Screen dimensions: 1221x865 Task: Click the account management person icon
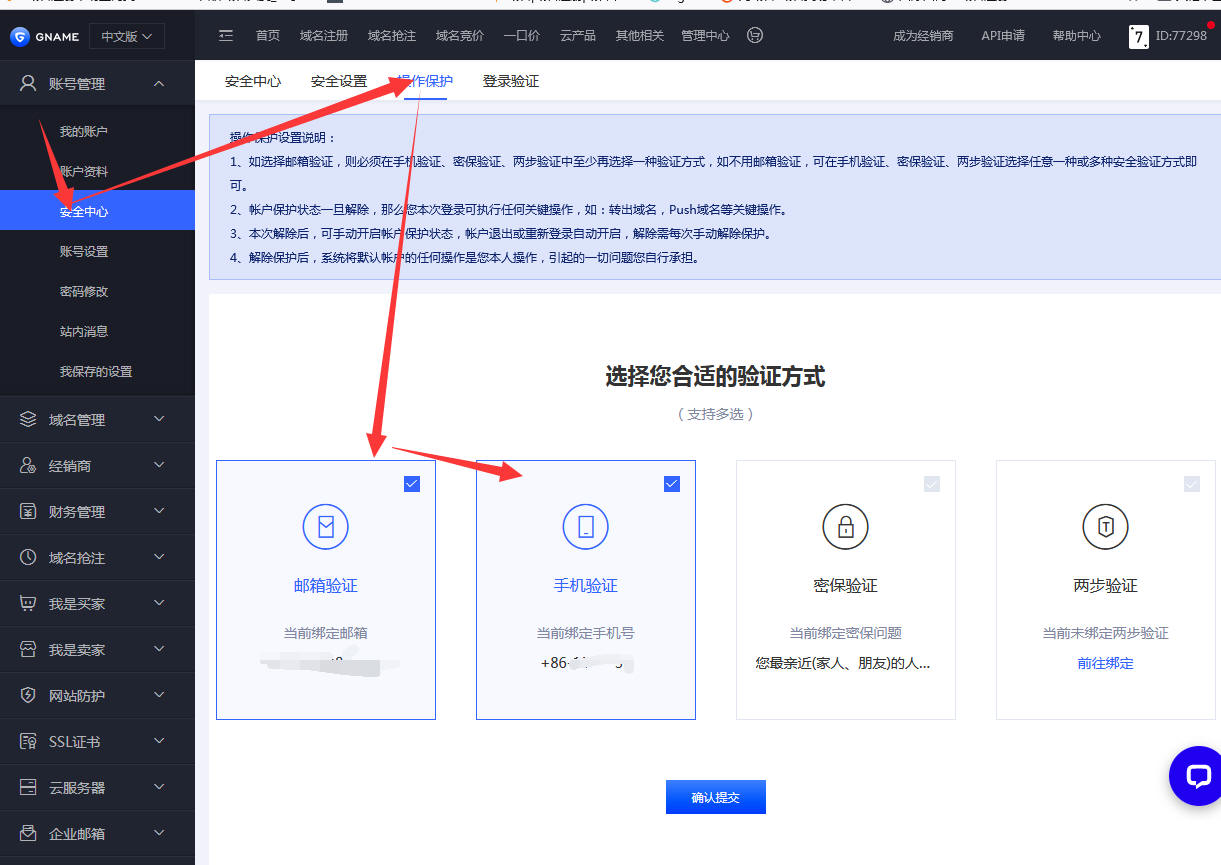tap(28, 84)
